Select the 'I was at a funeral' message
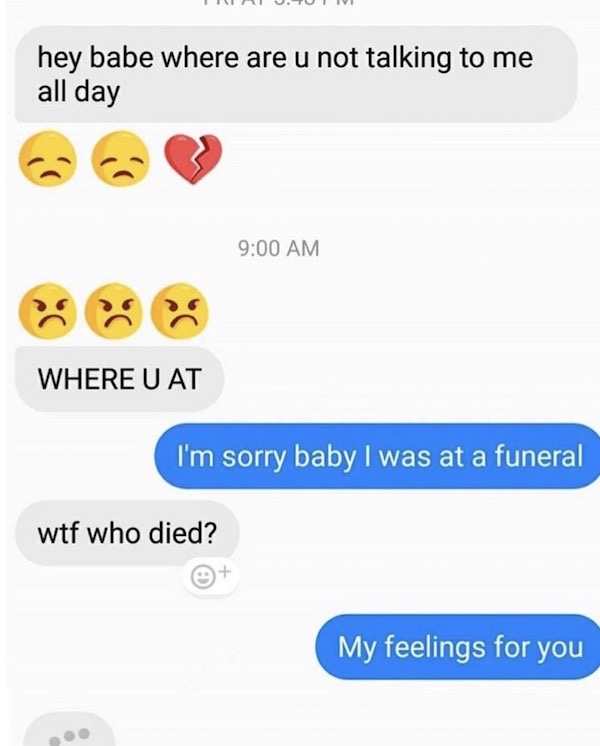600x746 pixels. point(377,456)
